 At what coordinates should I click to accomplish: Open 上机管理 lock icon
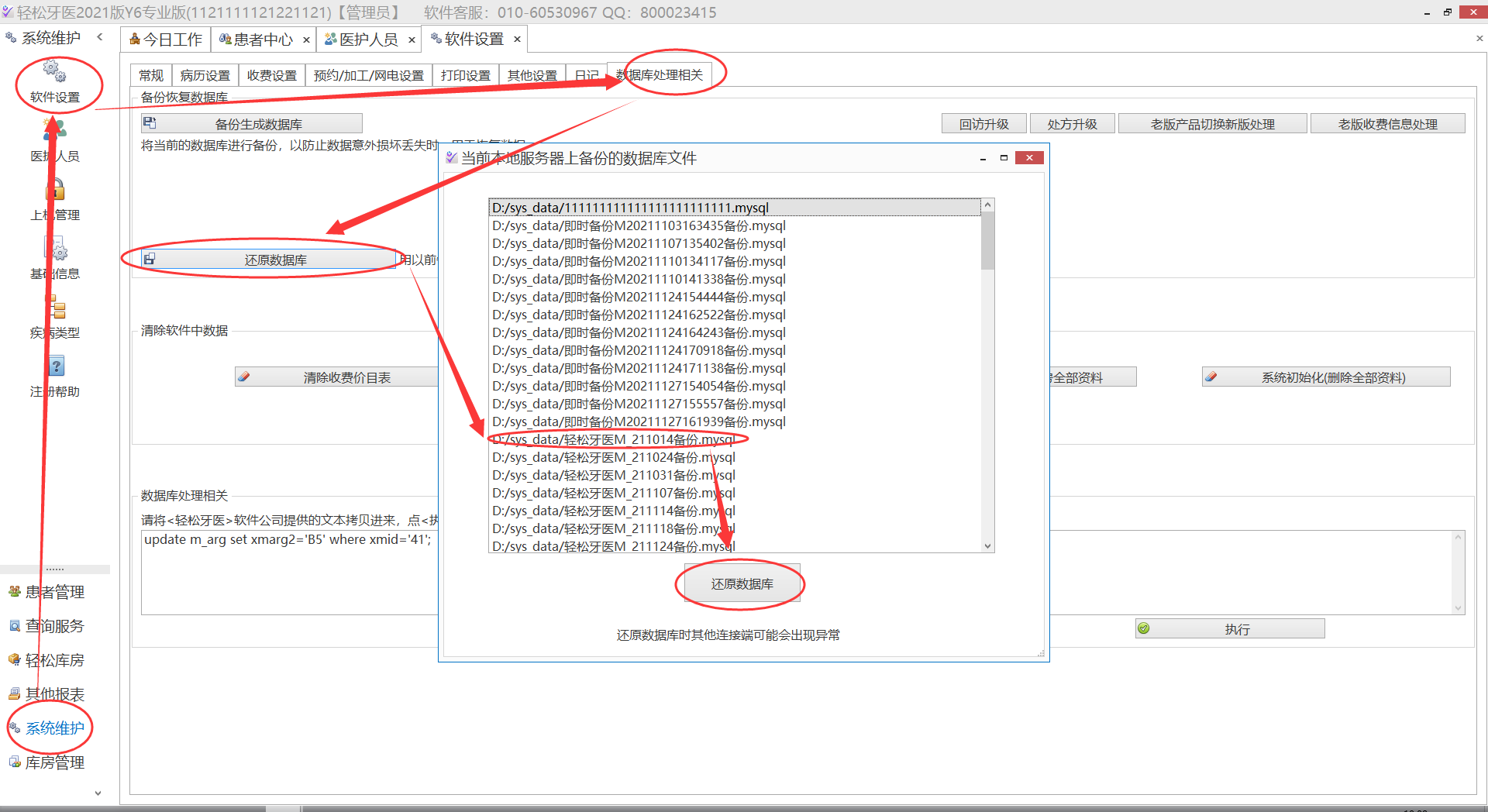coord(54,191)
